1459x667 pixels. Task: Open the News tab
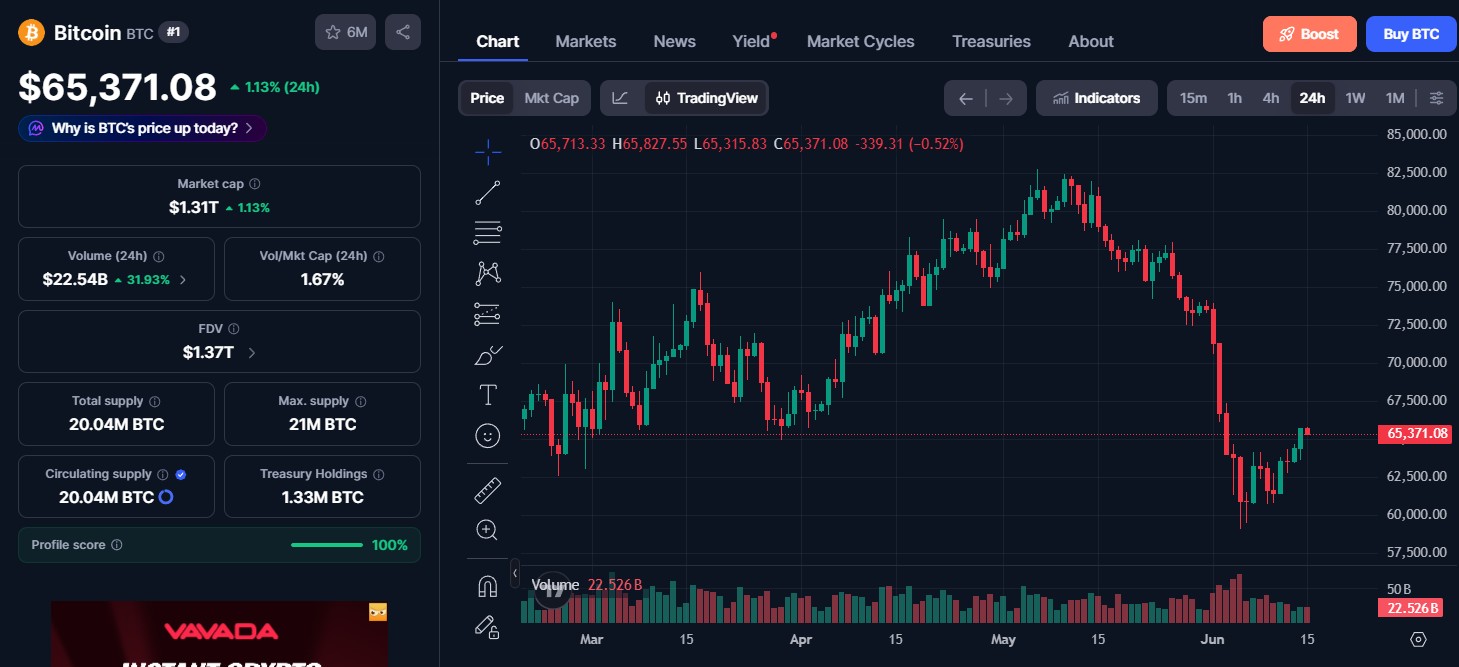[675, 41]
